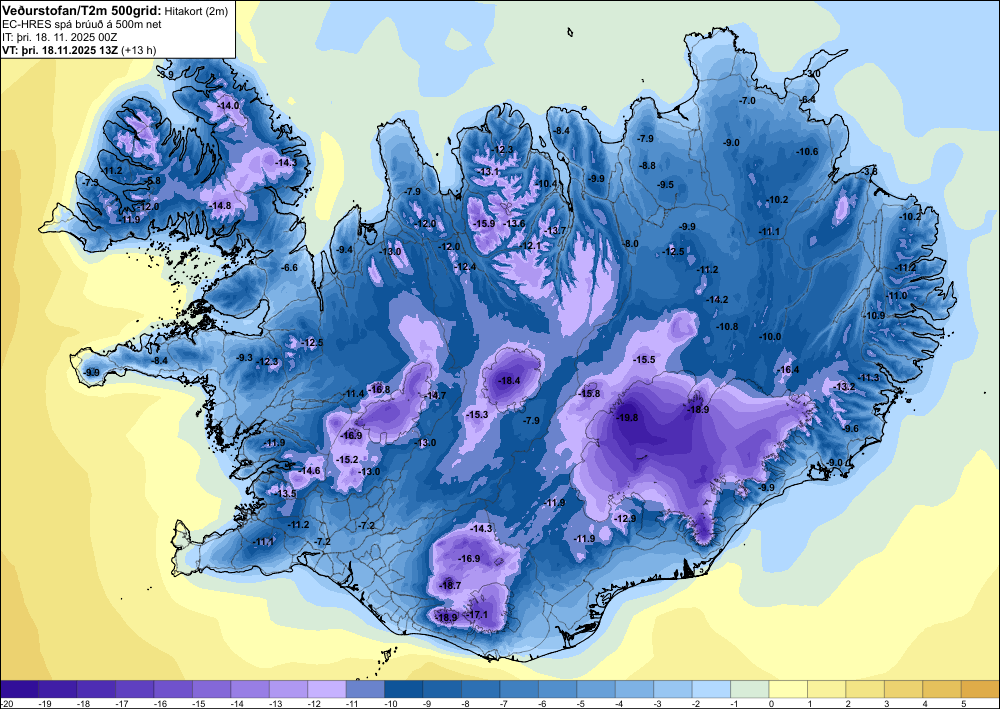Click the -18.4 value on the central glacier

pos(509,381)
